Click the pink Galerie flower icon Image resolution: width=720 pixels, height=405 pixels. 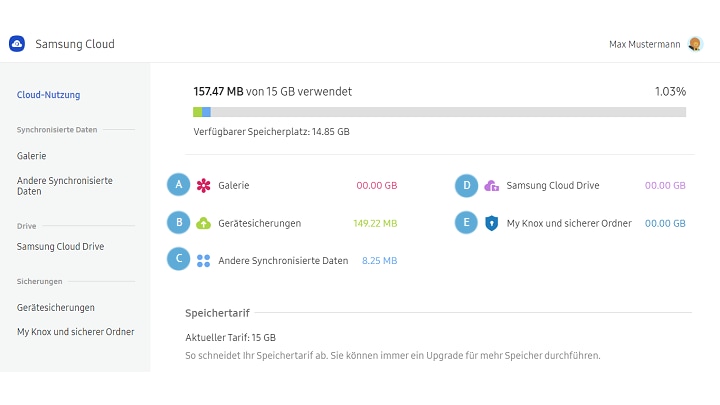click(x=203, y=185)
